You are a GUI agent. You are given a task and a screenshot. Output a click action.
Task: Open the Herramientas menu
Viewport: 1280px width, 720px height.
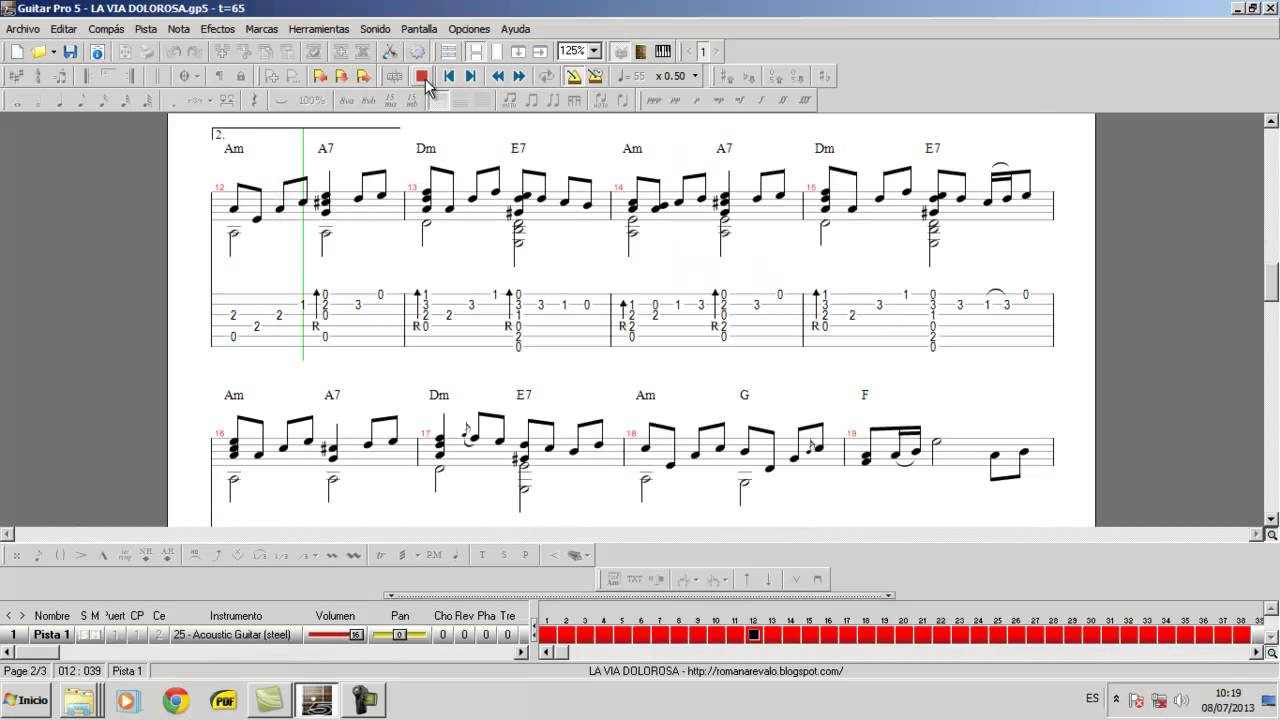pos(318,29)
